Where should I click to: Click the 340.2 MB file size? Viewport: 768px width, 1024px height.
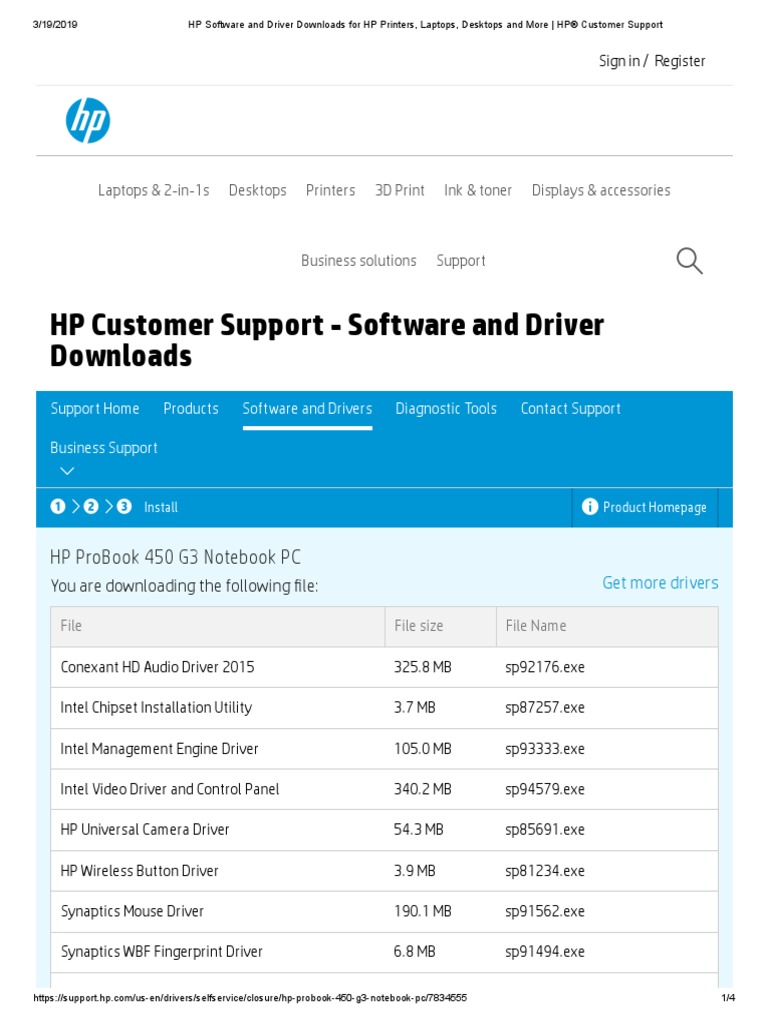(x=423, y=790)
